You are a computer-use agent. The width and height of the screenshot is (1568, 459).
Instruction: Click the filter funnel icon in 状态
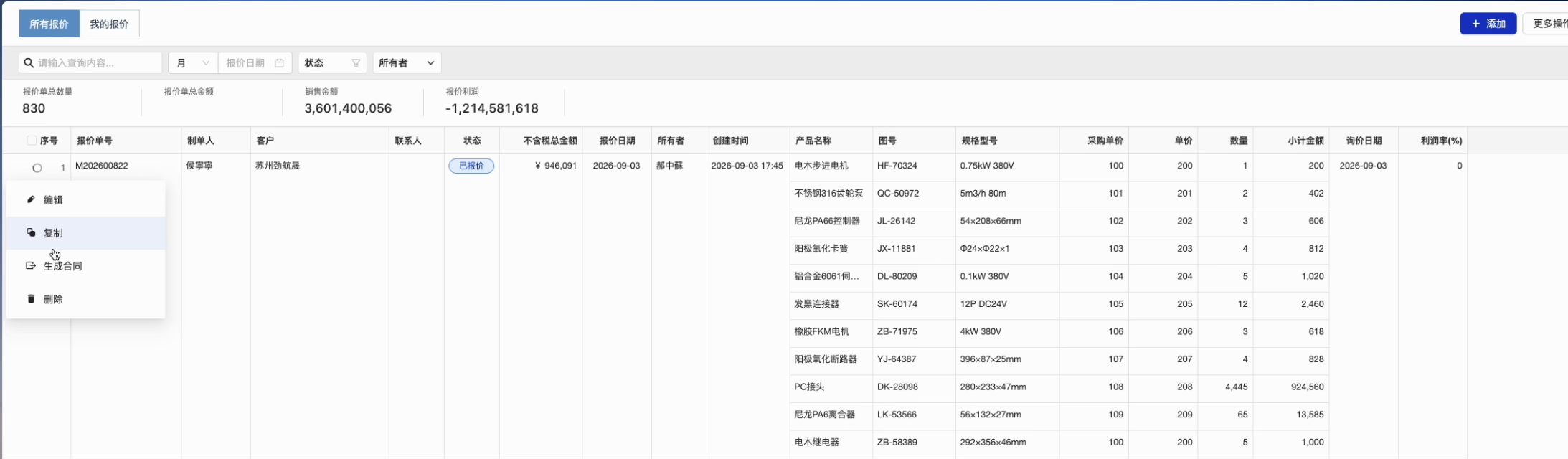tap(356, 63)
